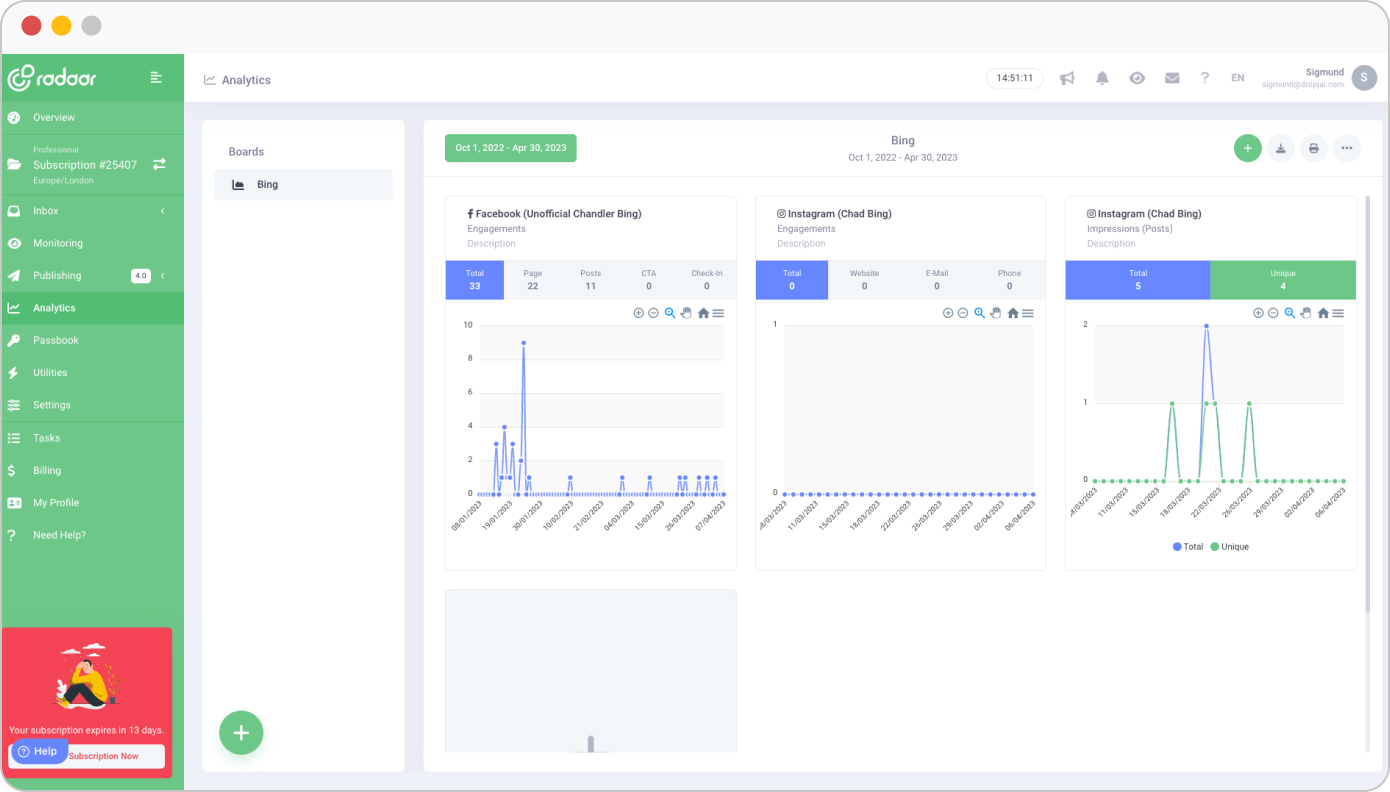
Task: Click the Radaar logo
Action: pos(52,77)
